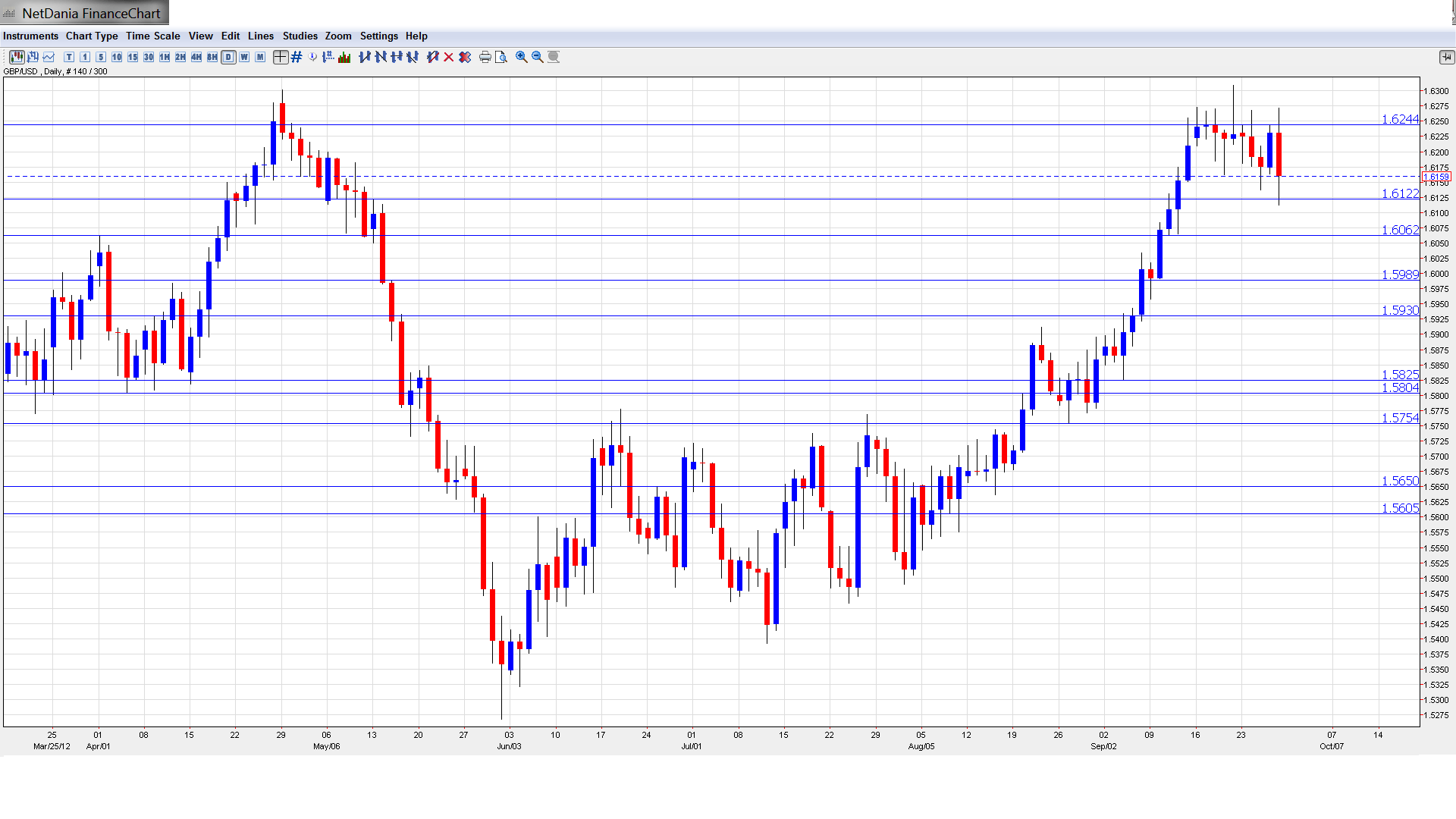Click the zoom out magnifier icon
This screenshot has width=1456, height=819.
tap(538, 57)
